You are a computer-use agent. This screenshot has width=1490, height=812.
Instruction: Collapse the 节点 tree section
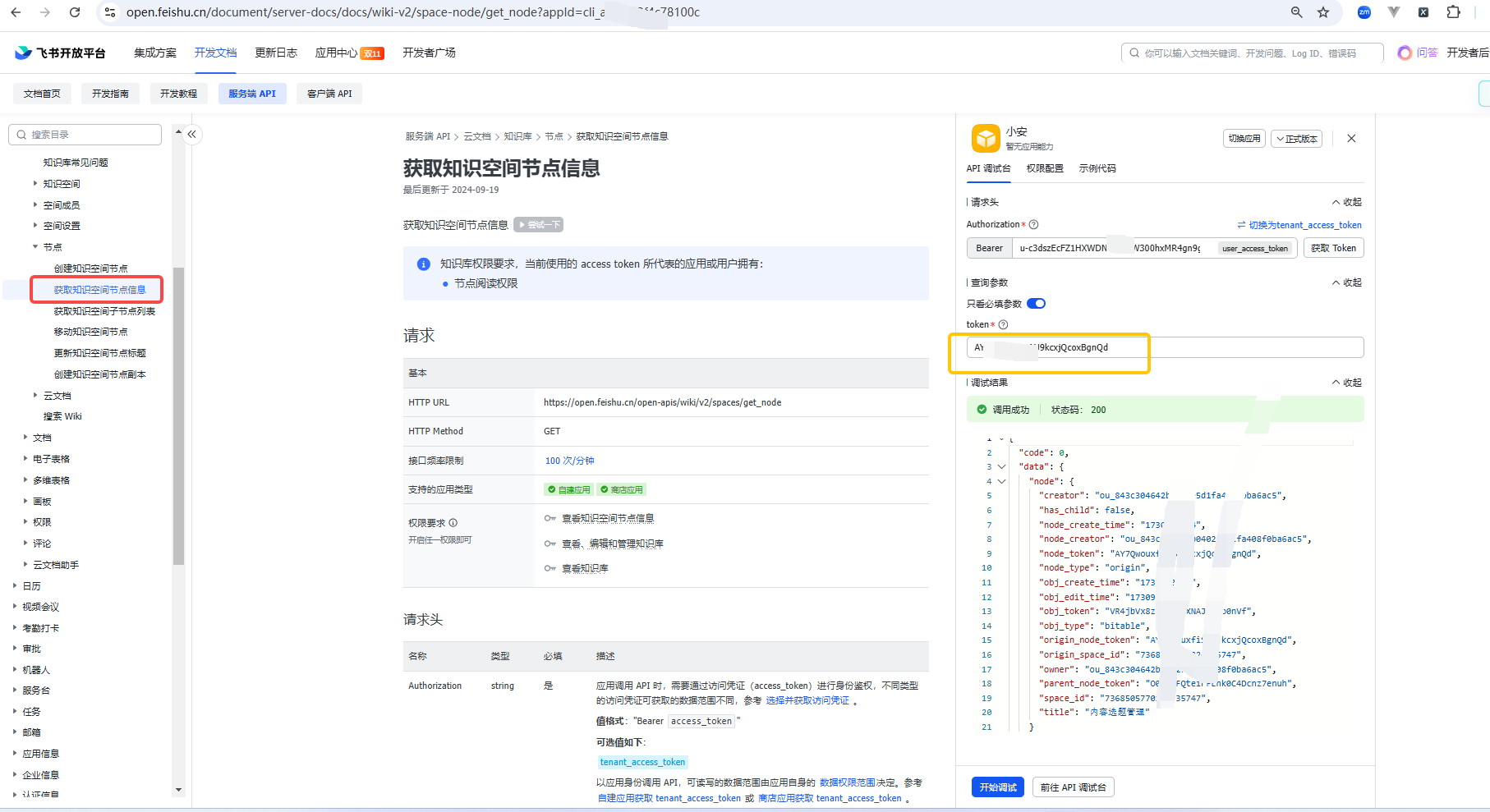click(35, 246)
